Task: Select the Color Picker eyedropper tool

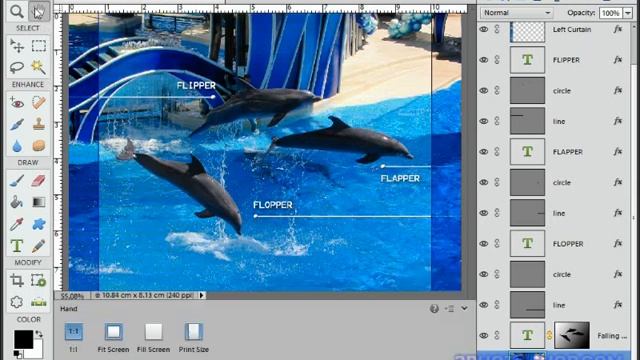Action: pyautogui.click(x=17, y=224)
